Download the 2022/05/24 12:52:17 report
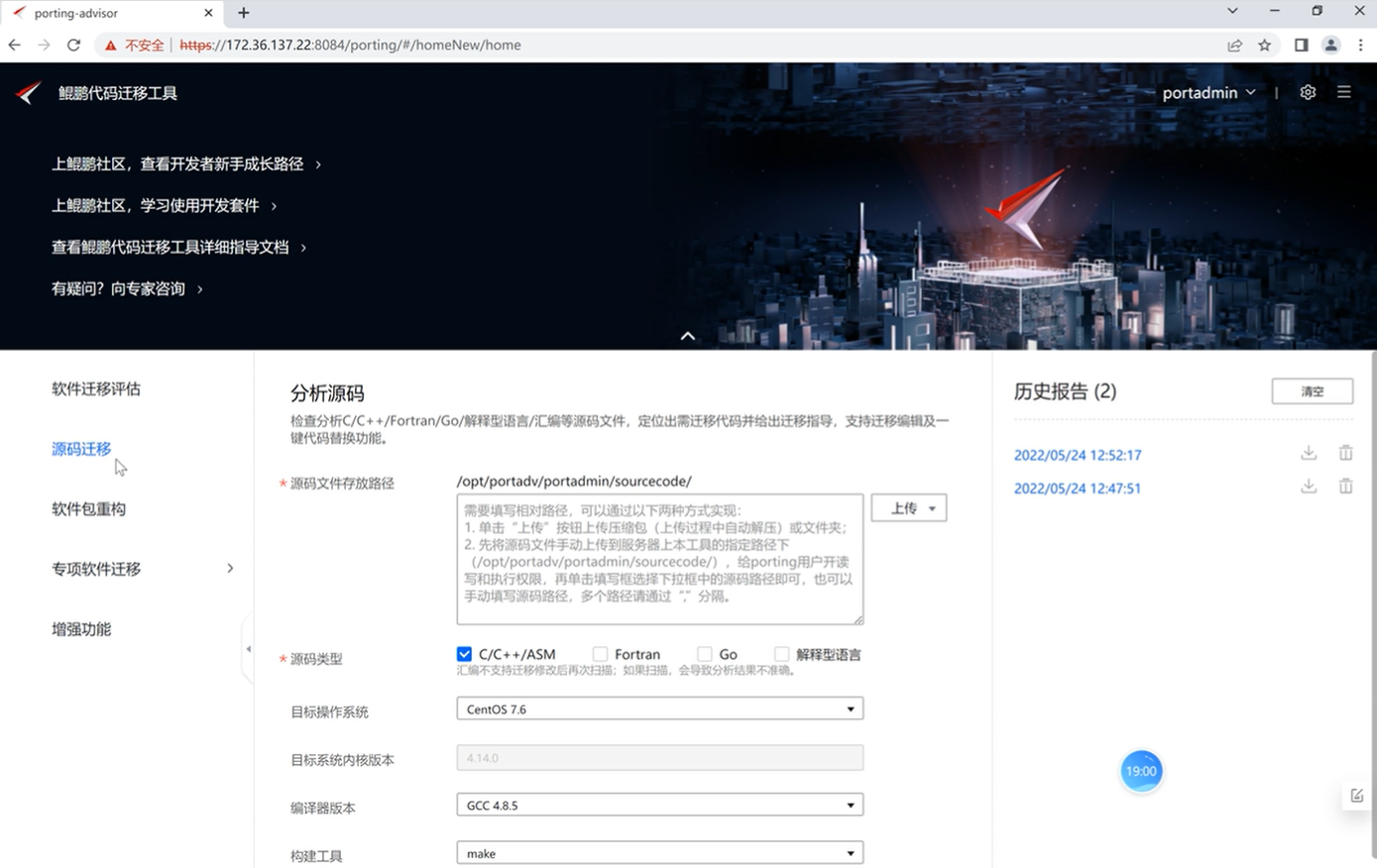1377x868 pixels. [1309, 454]
